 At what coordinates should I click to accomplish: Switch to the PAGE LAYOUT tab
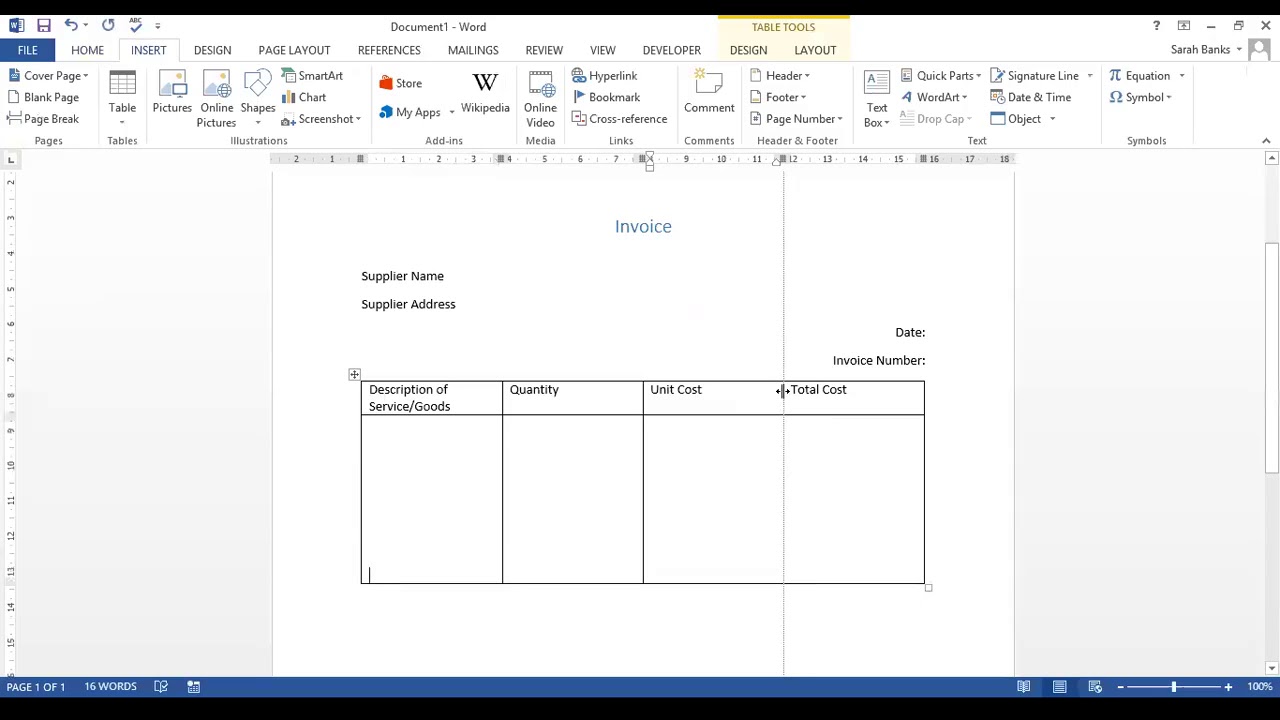pyautogui.click(x=294, y=50)
